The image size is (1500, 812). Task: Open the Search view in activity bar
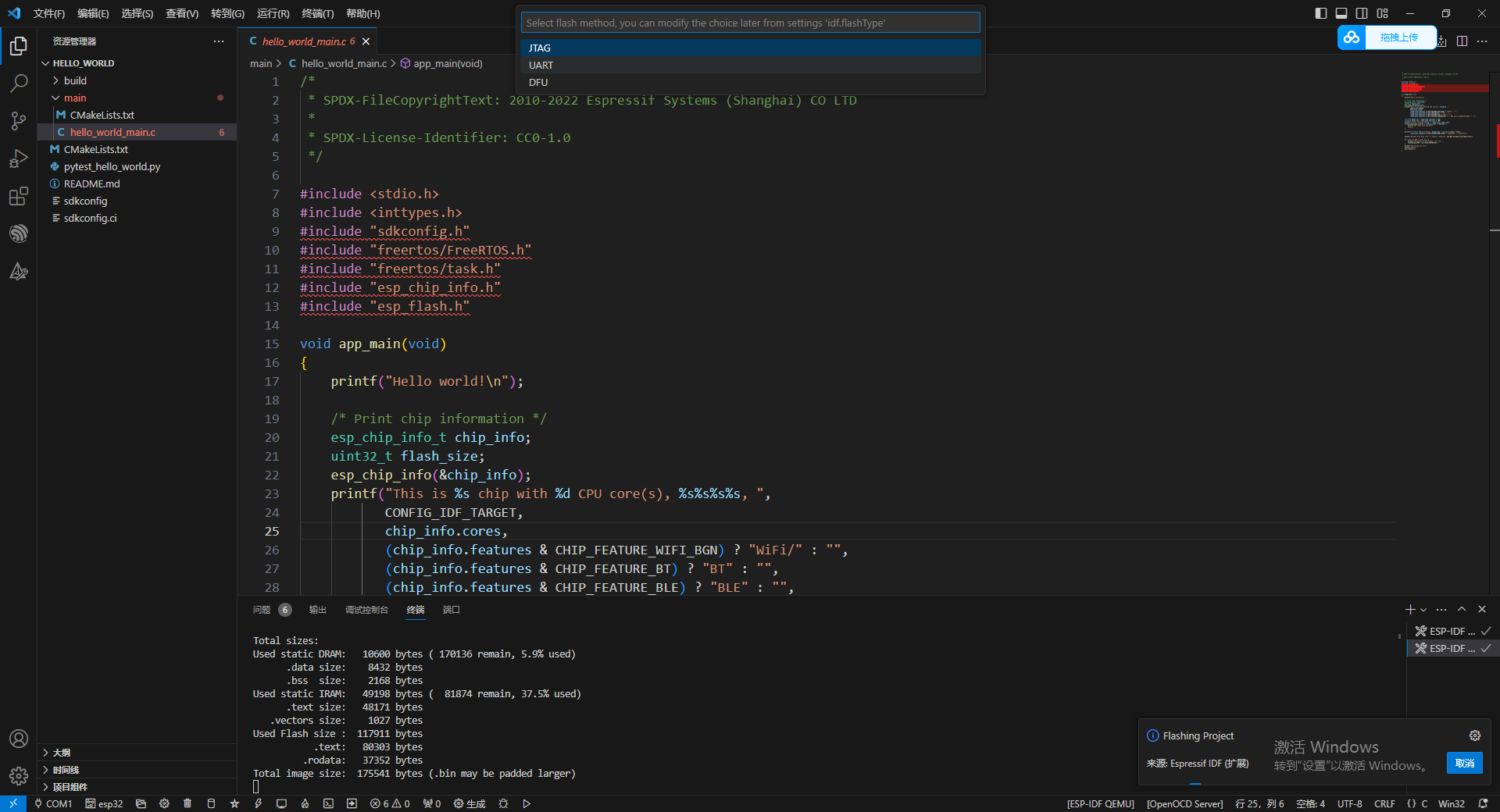tap(19, 83)
